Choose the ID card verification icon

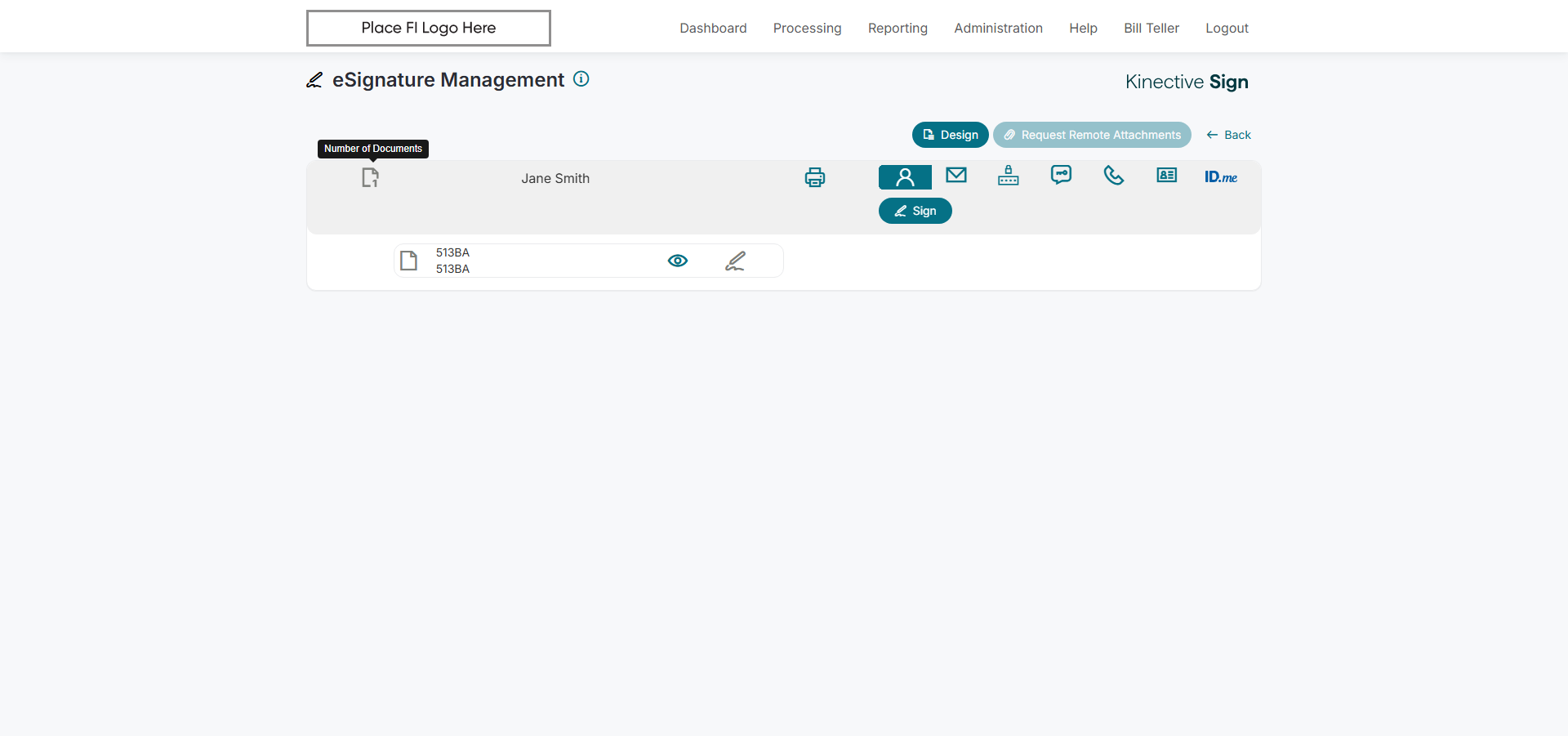tap(1167, 175)
